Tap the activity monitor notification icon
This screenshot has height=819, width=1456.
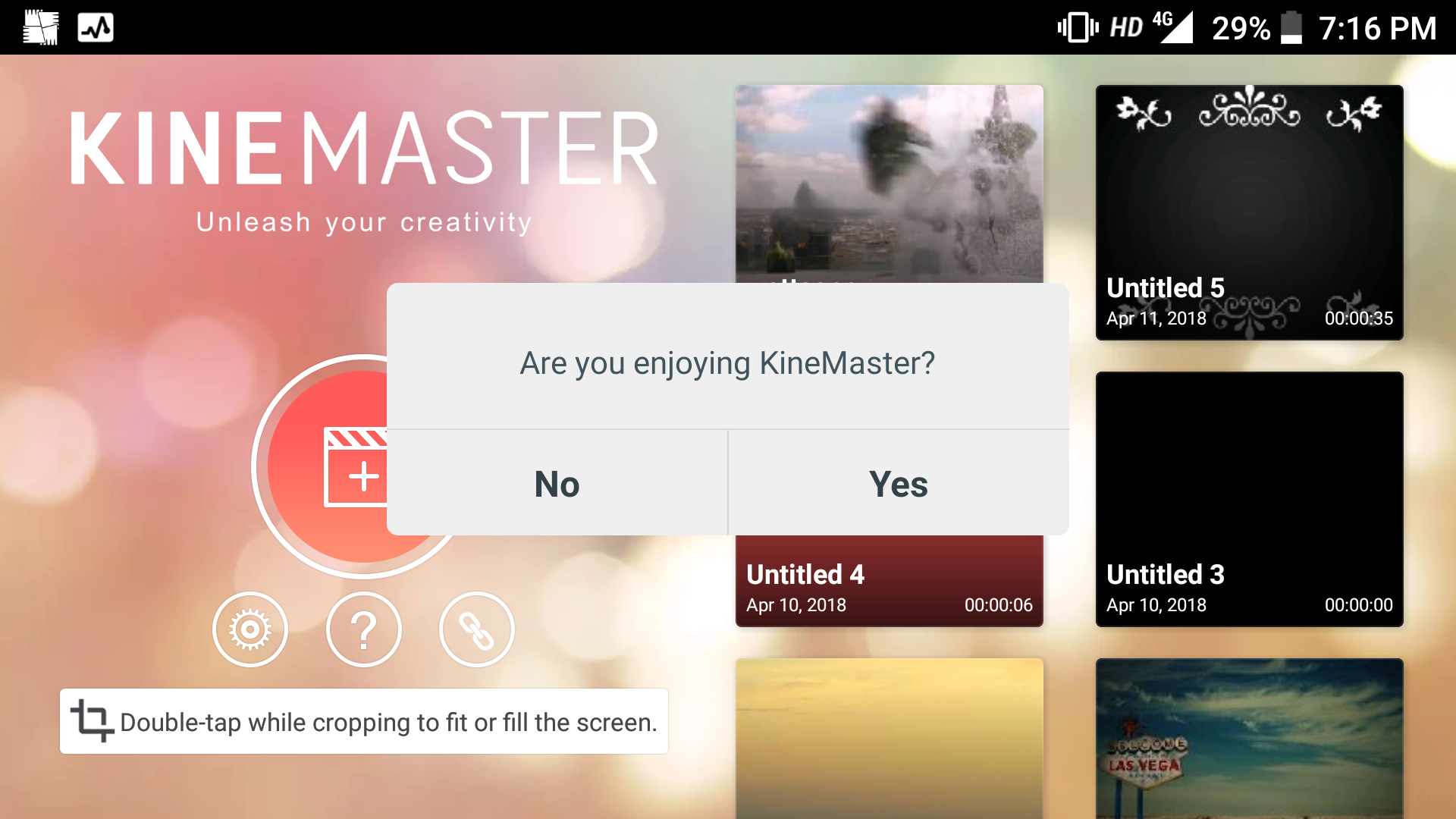click(96, 28)
